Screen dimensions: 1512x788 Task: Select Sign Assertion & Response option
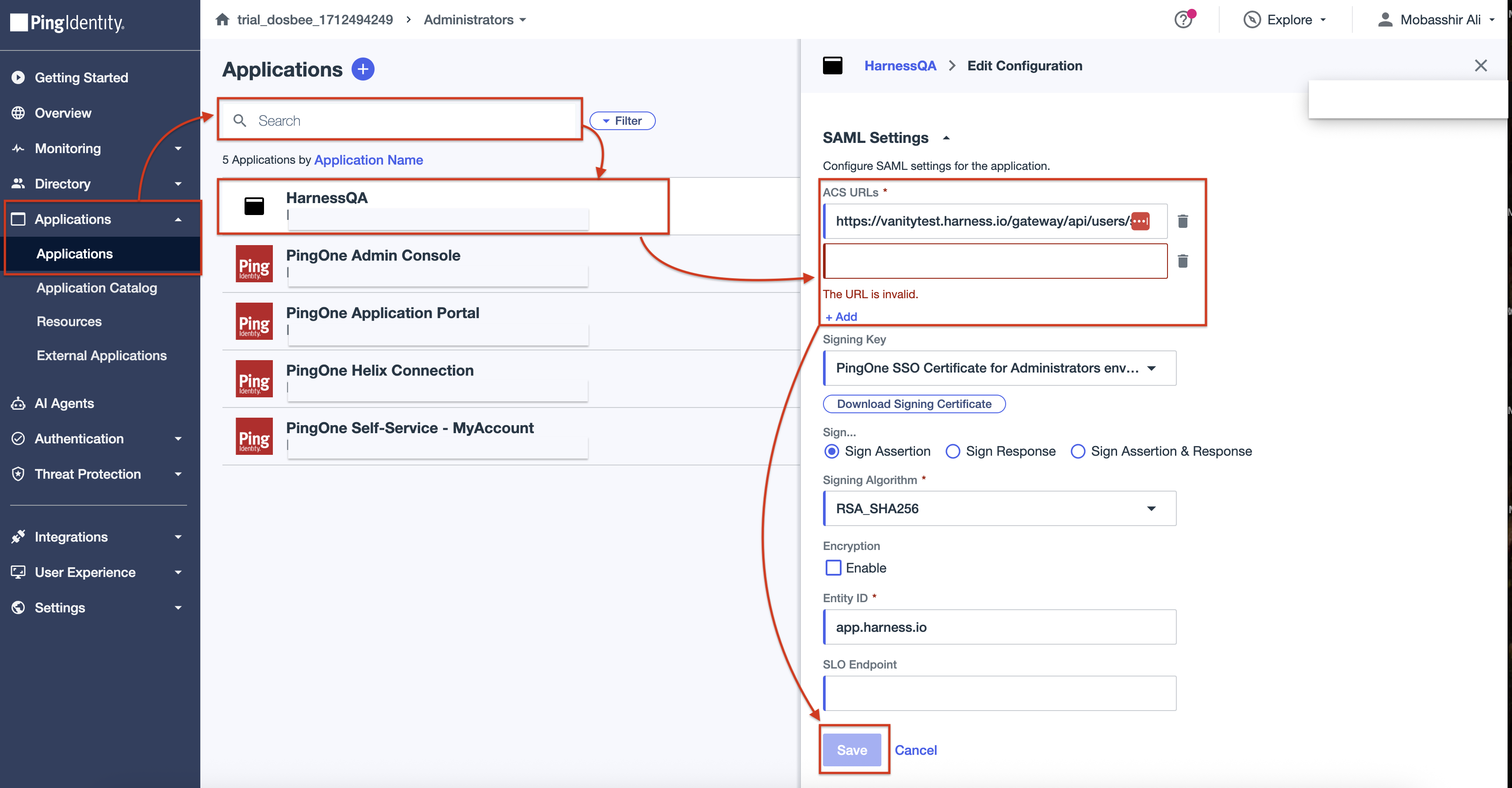coord(1078,451)
